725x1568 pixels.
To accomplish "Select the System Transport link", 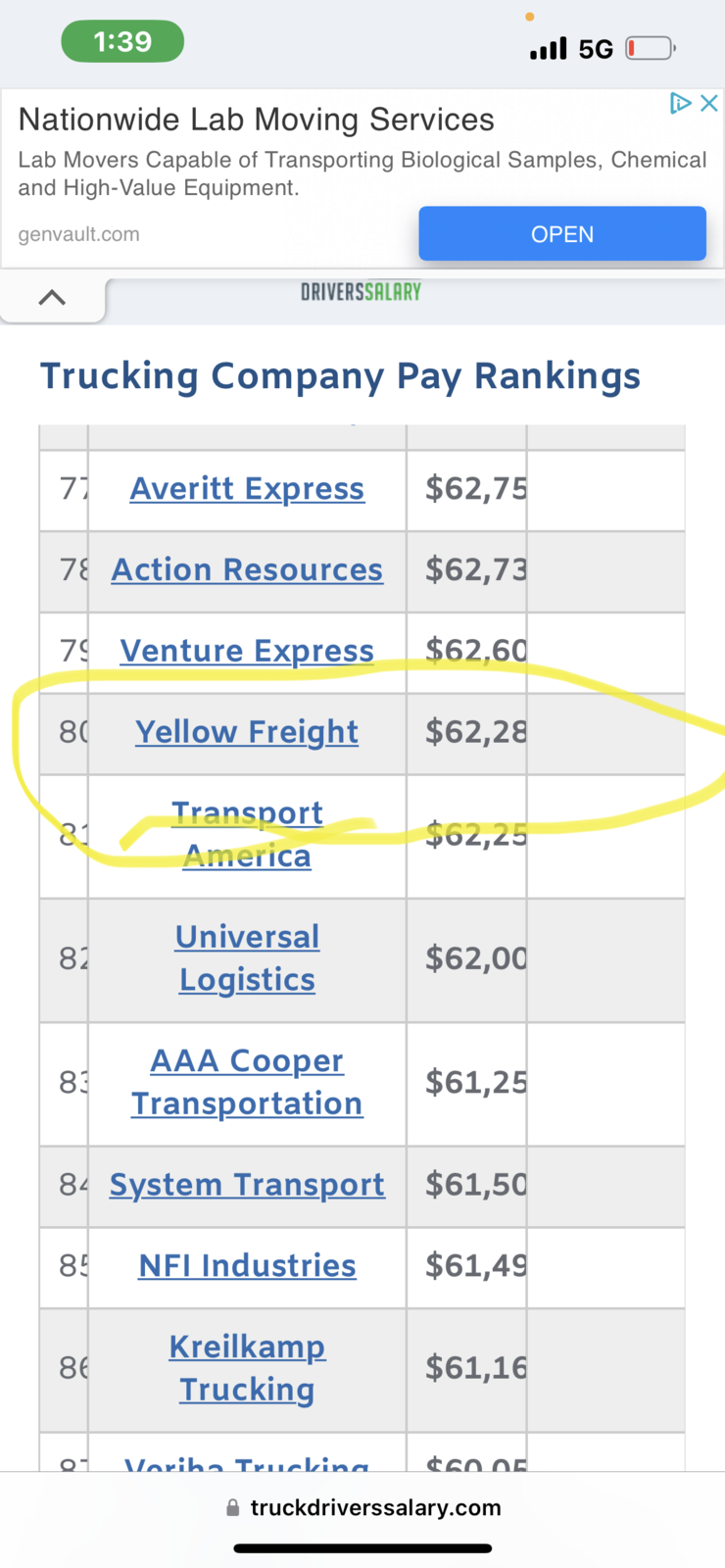I will (247, 1185).
